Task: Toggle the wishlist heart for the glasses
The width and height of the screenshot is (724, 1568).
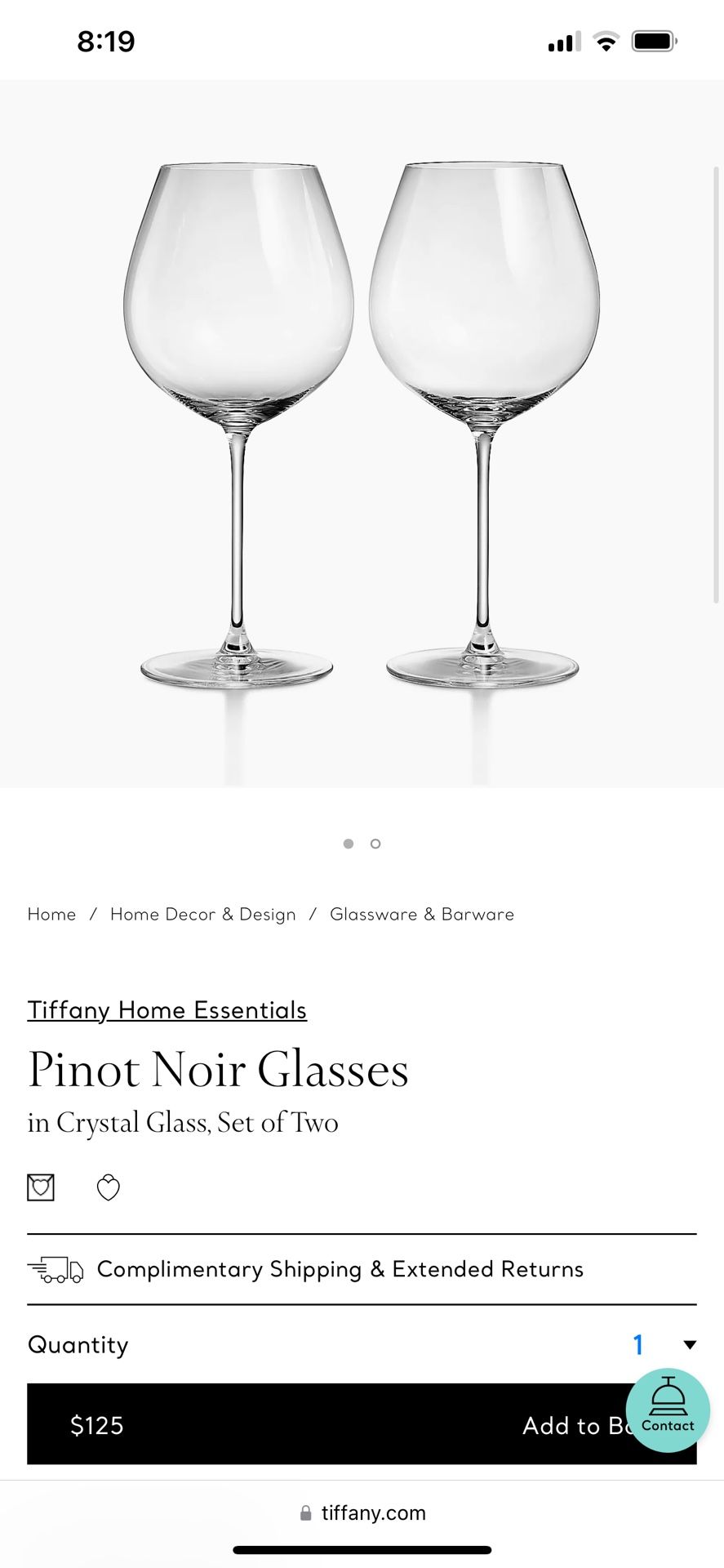Action: point(109,1187)
